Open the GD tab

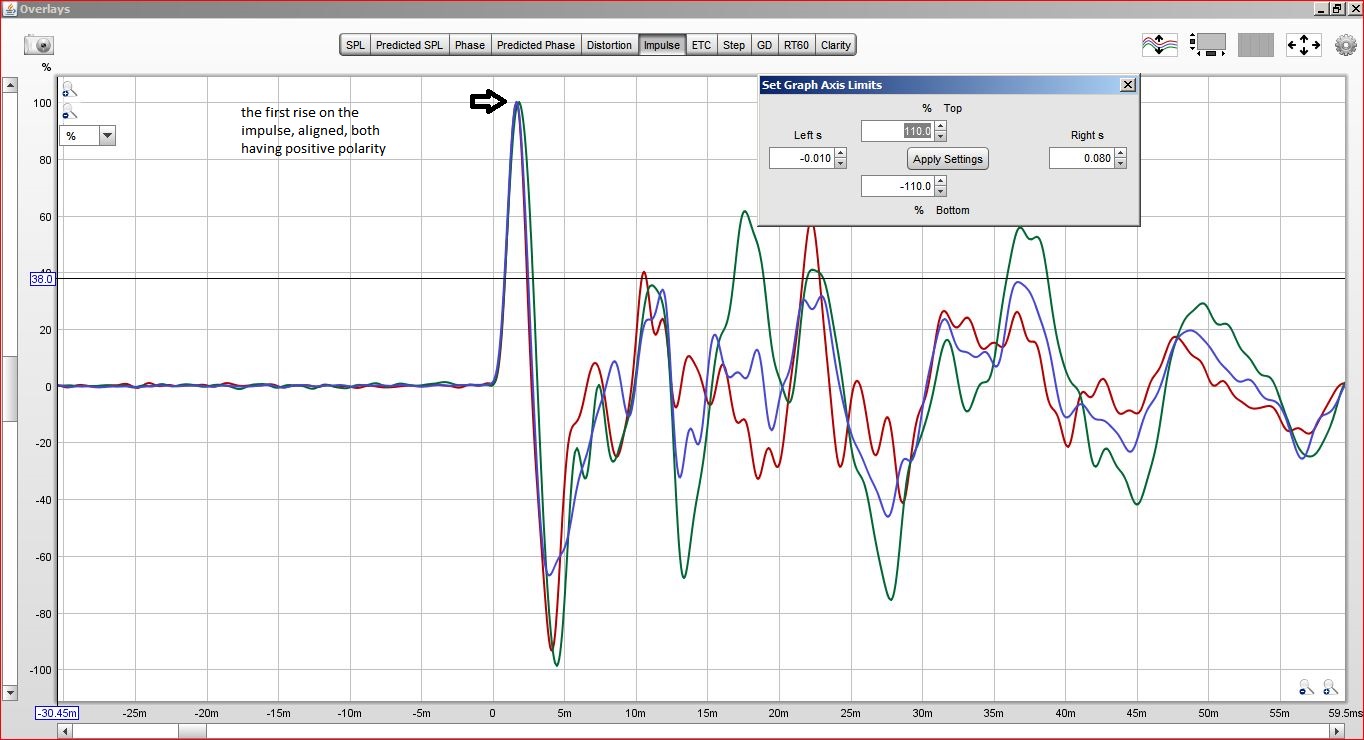point(764,45)
